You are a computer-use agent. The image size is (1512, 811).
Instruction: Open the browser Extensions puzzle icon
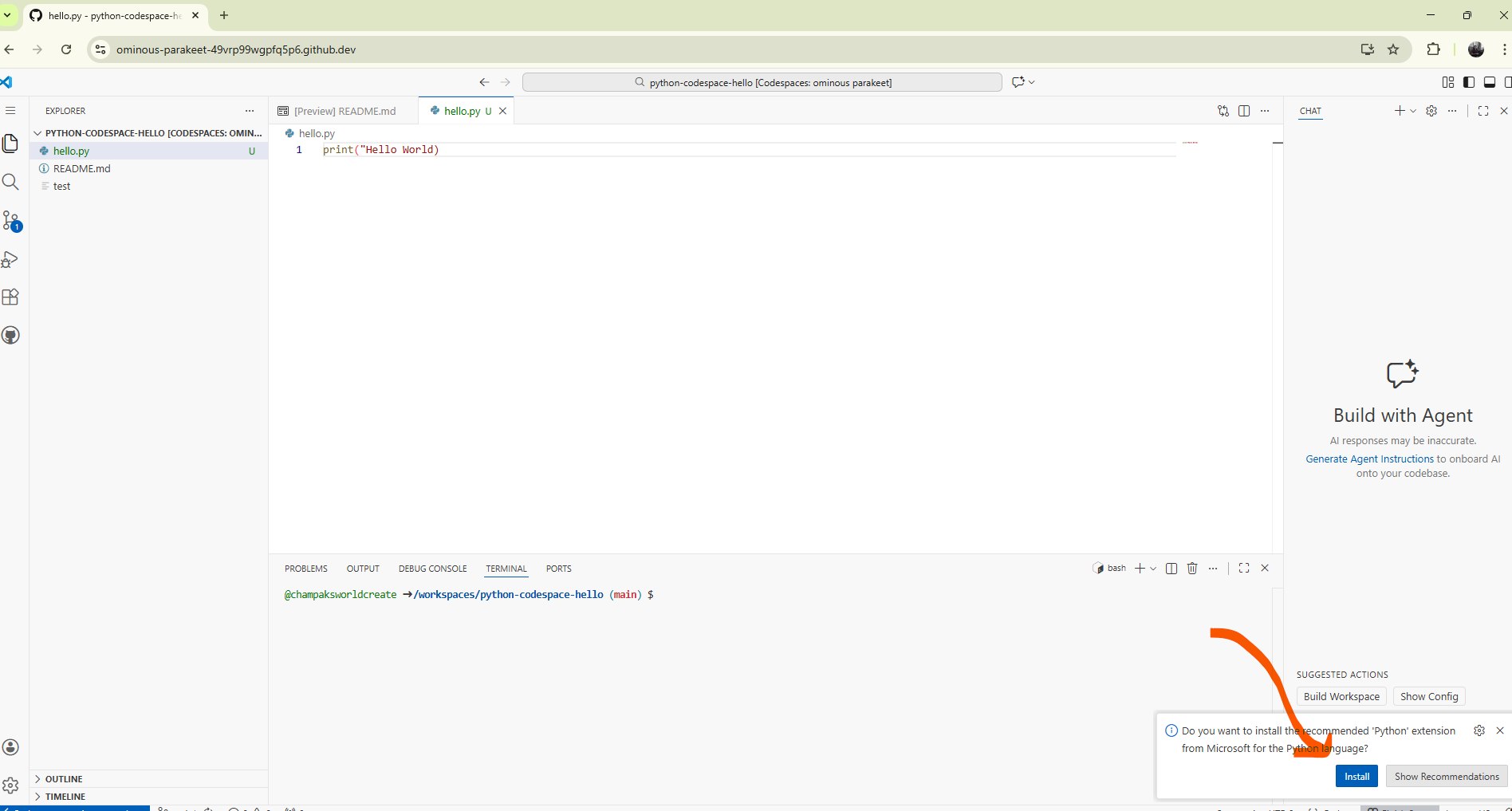click(x=1433, y=49)
